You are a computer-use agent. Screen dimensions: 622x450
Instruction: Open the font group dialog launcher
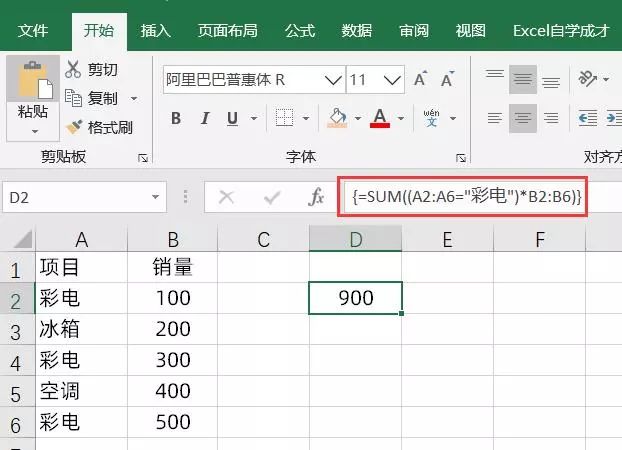[x=461, y=158]
